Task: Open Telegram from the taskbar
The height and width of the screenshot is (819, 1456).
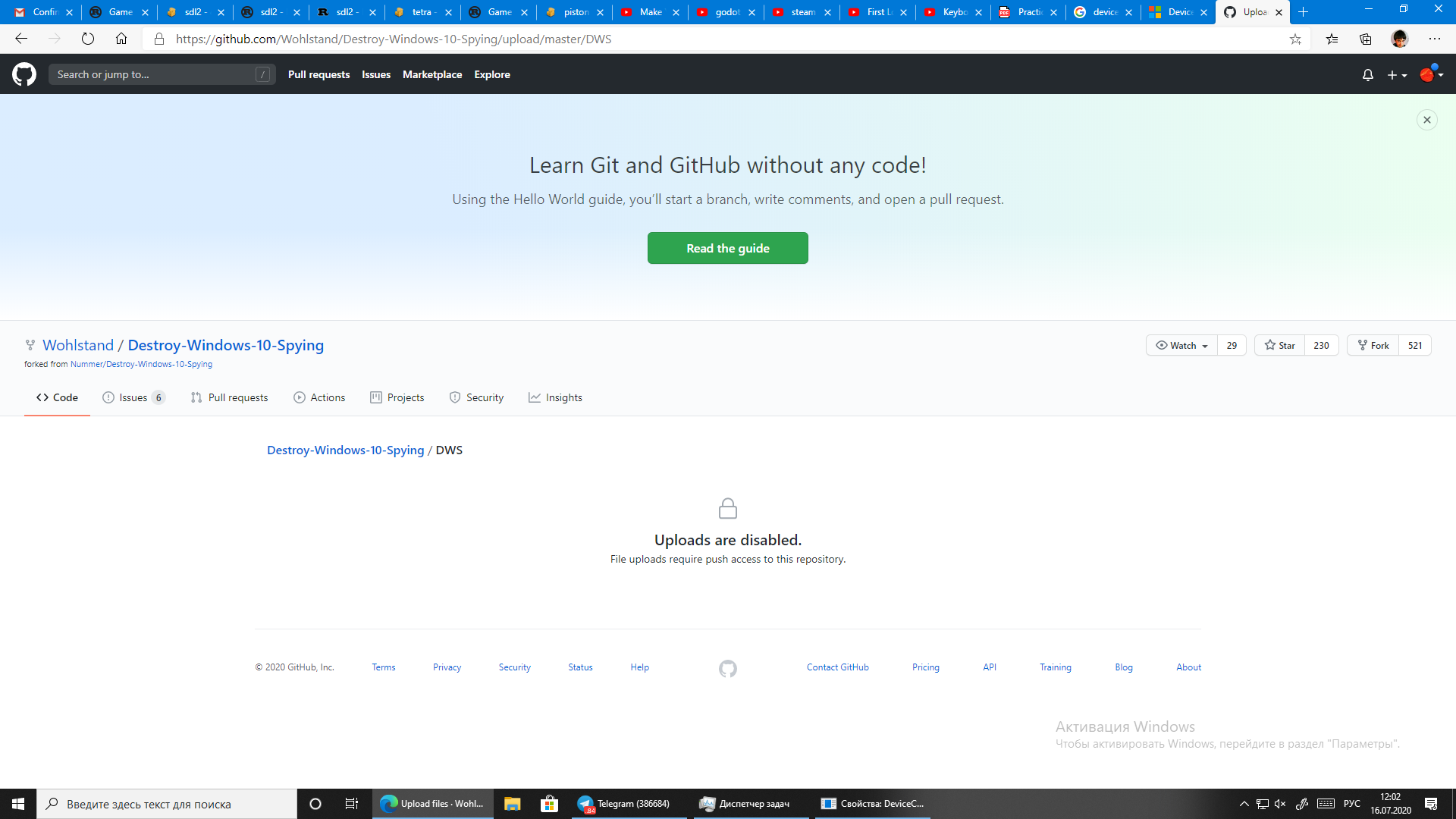Action: pos(628,804)
